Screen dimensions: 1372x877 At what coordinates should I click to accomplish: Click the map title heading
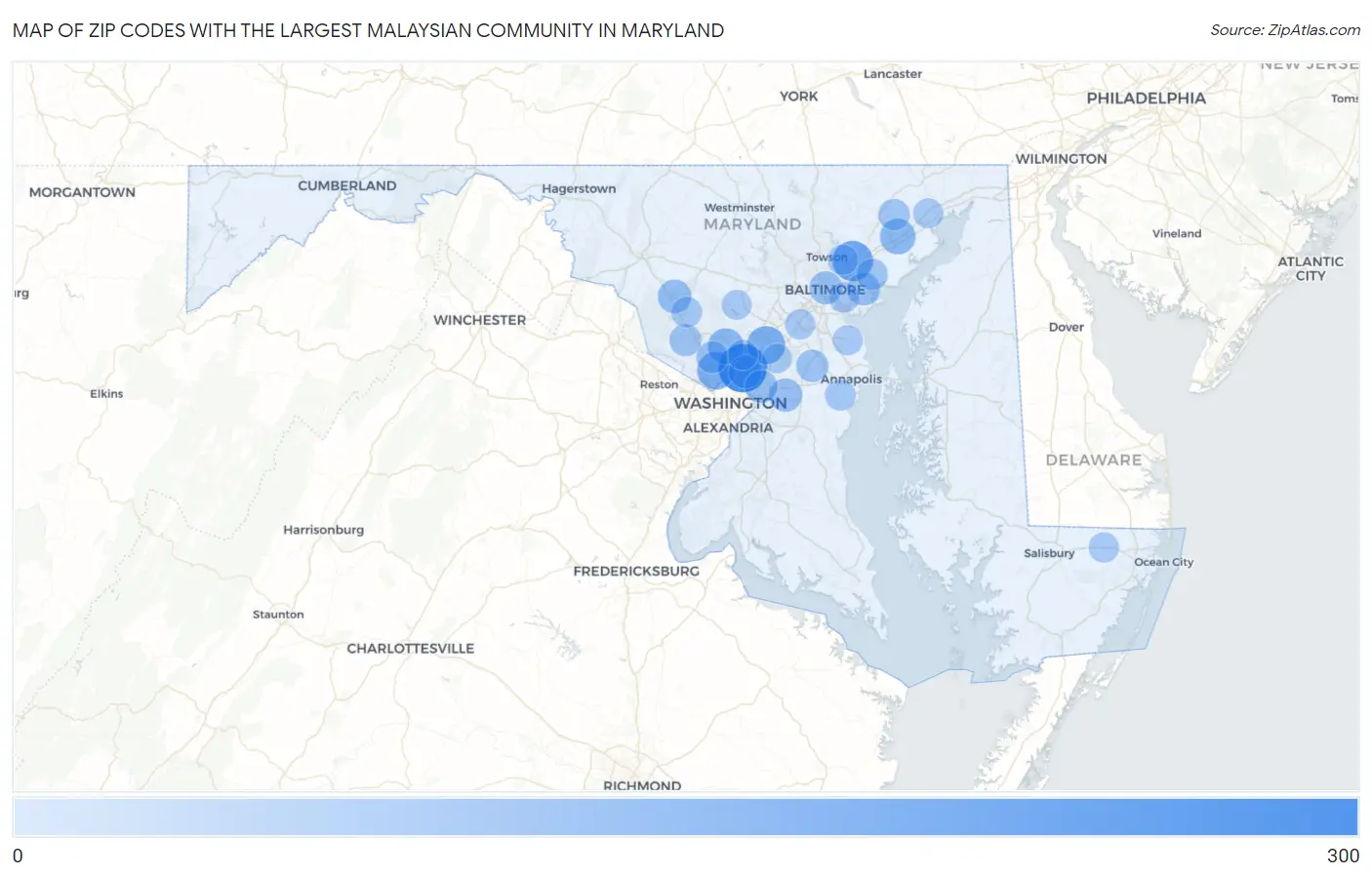368,30
